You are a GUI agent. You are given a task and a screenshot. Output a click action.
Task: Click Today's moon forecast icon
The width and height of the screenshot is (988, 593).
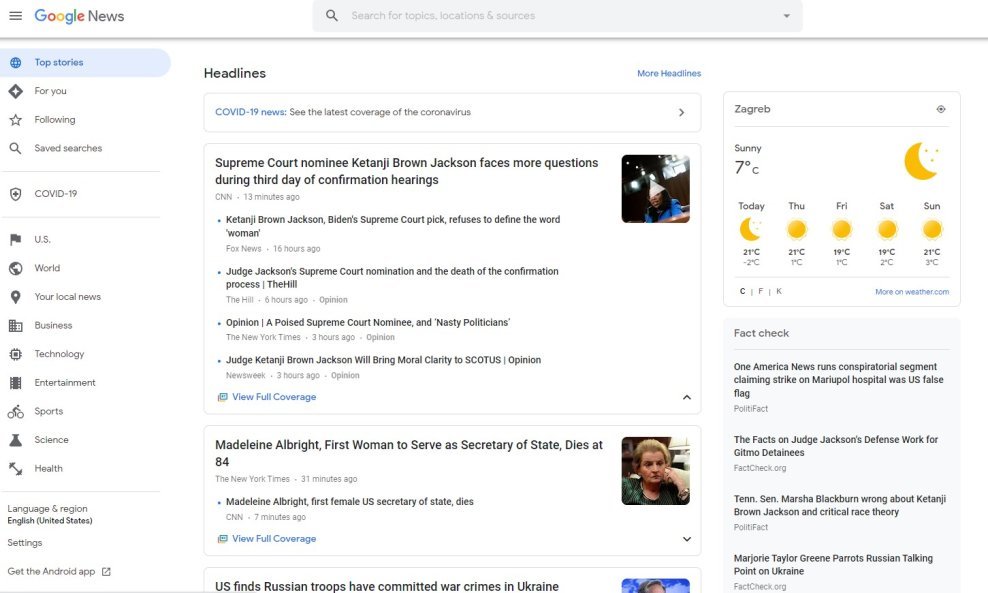click(750, 229)
